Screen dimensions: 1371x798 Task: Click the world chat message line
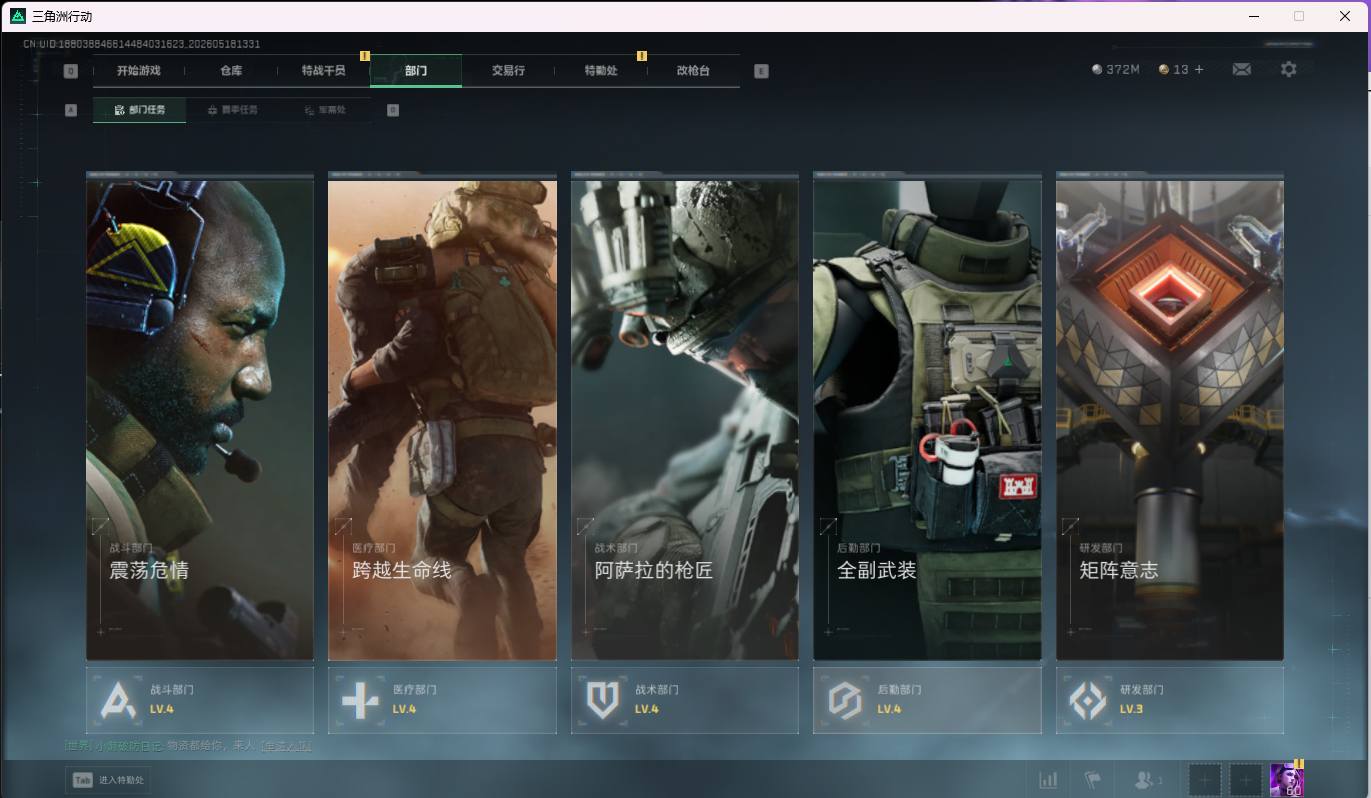coord(188,746)
